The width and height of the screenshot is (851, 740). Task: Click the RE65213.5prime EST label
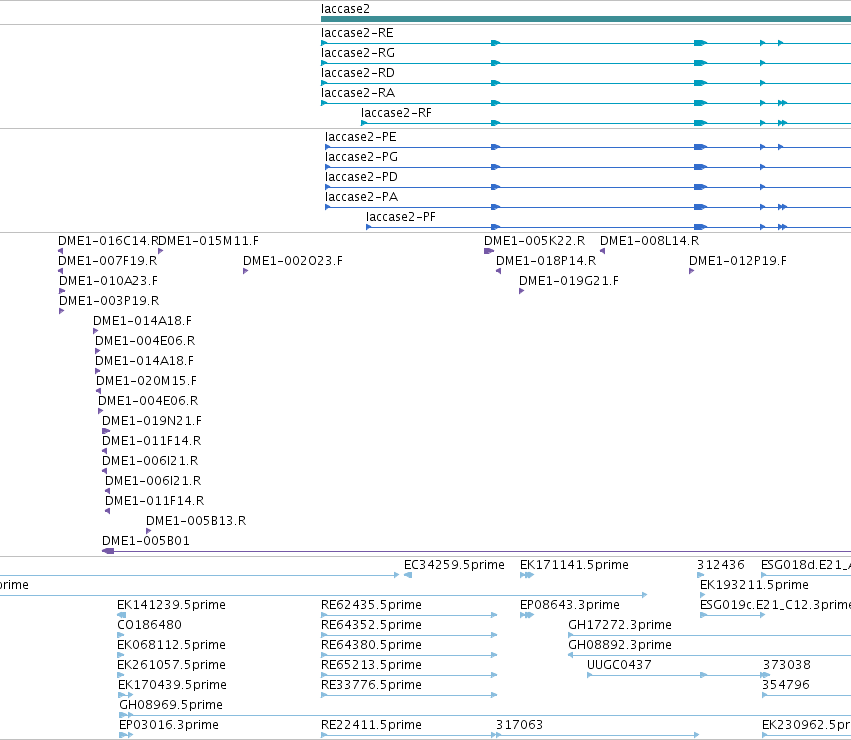point(371,665)
